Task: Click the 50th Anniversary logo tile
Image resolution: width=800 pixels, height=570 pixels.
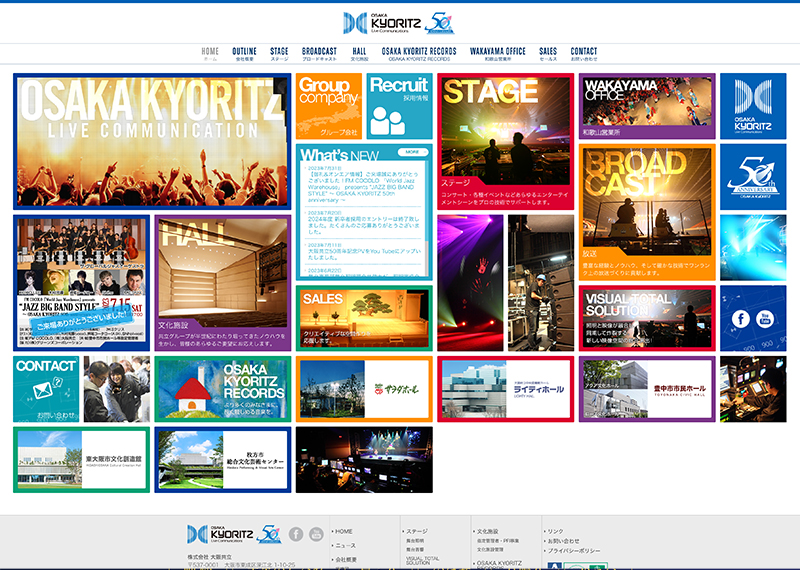Action: 752,177
